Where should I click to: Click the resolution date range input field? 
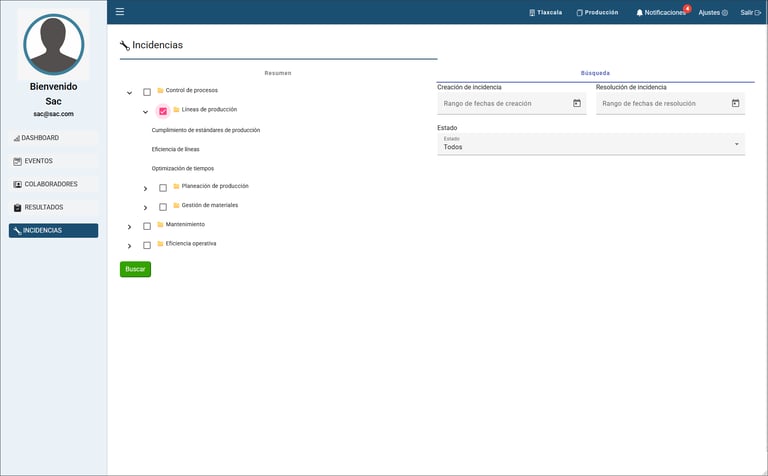[x=670, y=103]
